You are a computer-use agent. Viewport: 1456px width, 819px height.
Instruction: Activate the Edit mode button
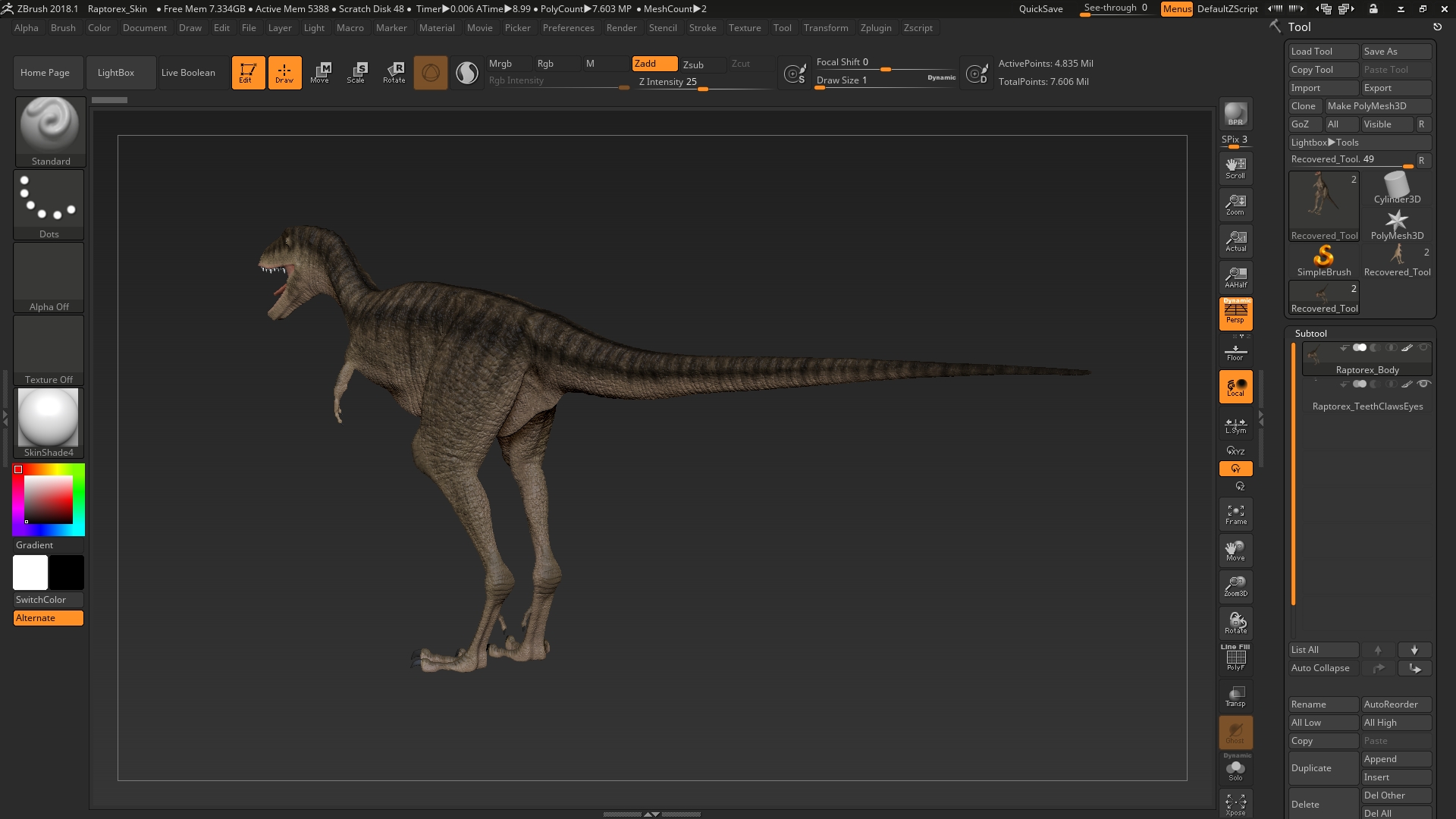(248, 73)
